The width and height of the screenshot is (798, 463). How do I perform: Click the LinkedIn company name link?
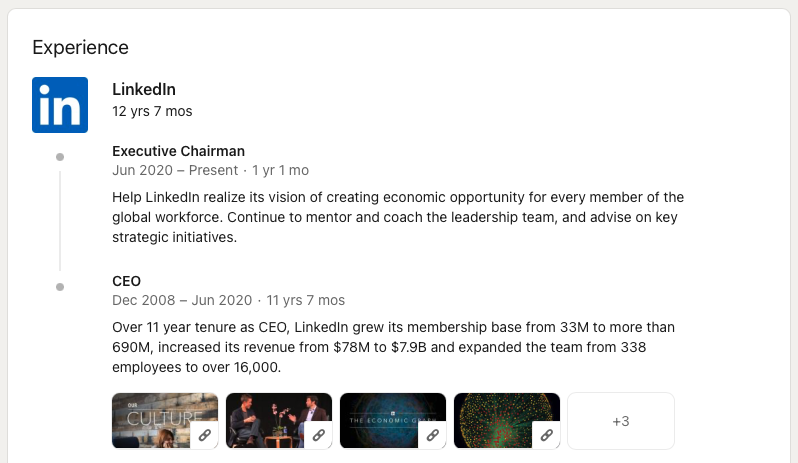click(144, 89)
